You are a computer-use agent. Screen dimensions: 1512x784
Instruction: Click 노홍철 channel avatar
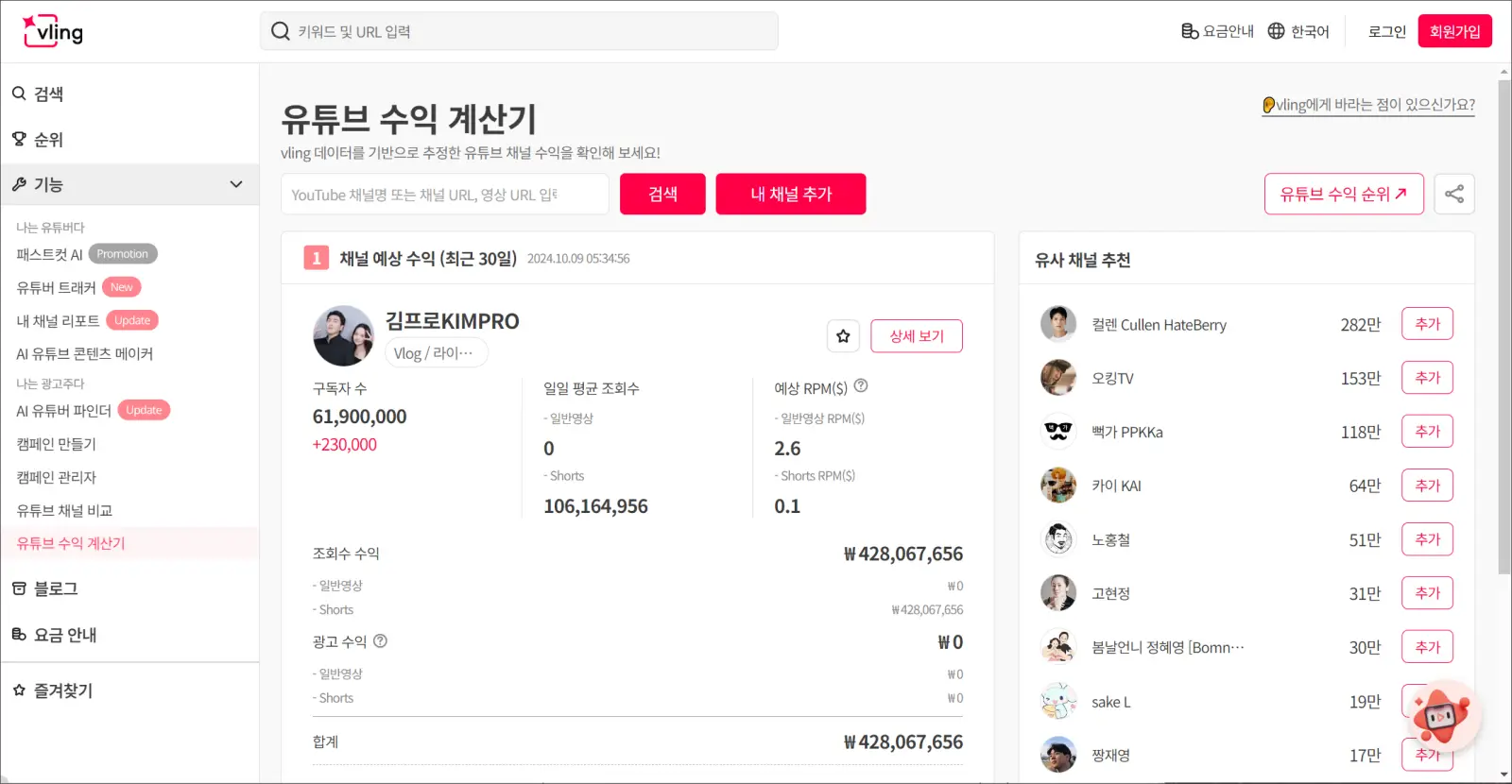coord(1058,539)
